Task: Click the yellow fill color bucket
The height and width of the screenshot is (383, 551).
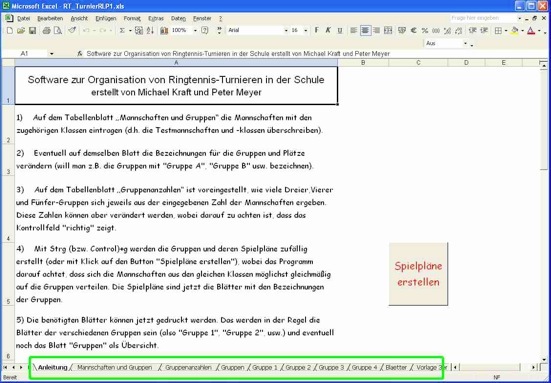Action: click(515, 31)
